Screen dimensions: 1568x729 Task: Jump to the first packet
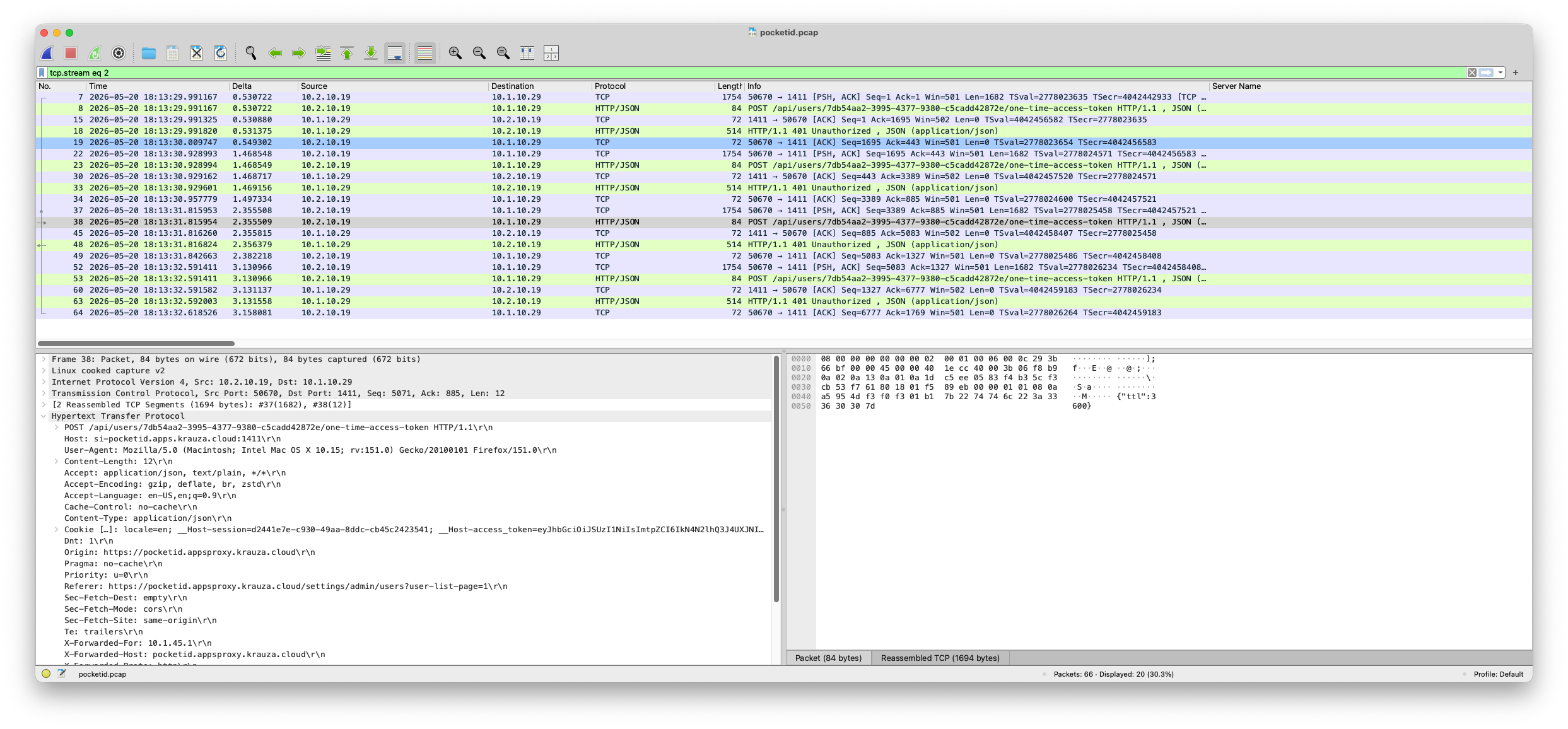[347, 53]
